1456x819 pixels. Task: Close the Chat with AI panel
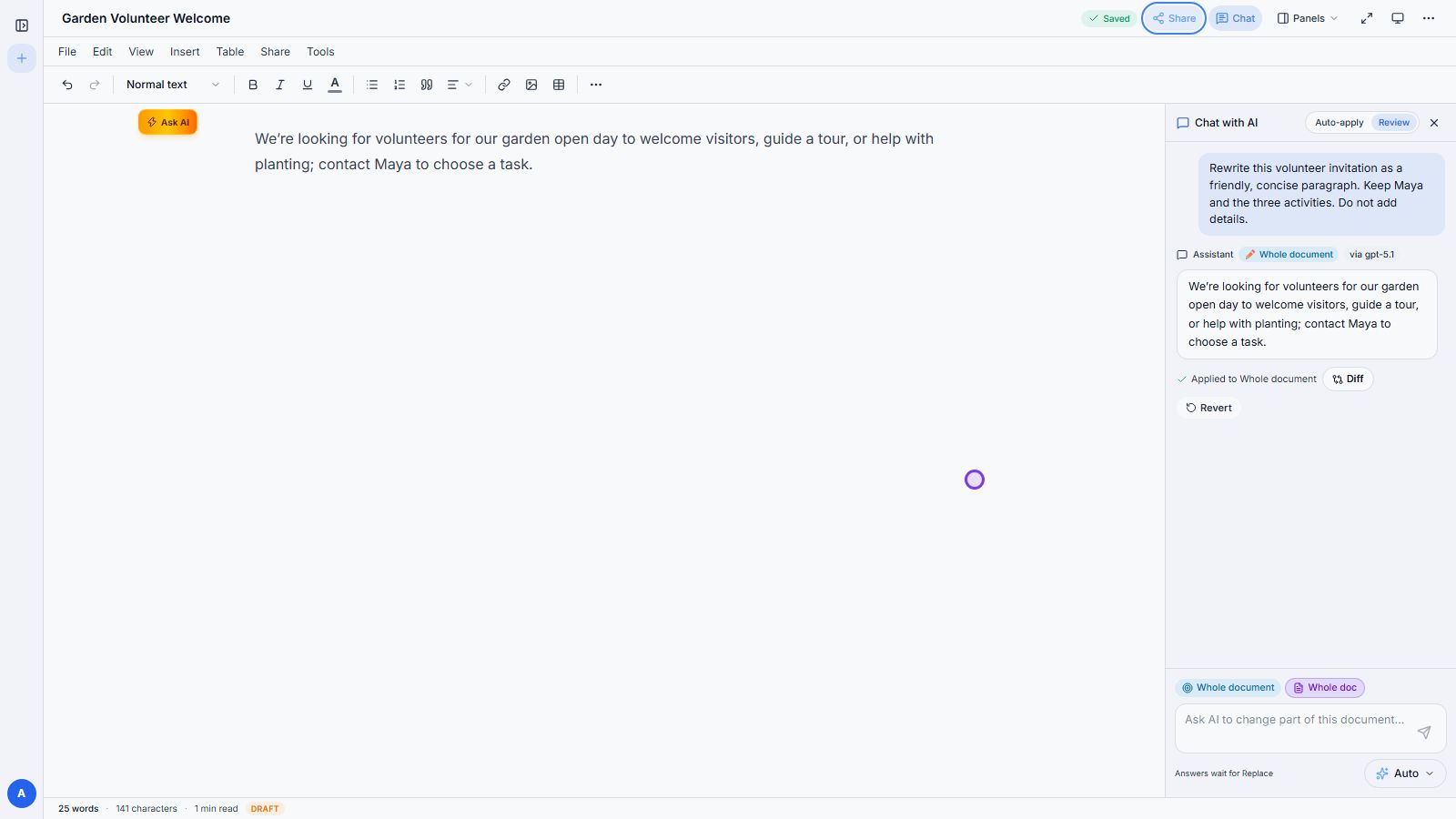[1434, 123]
